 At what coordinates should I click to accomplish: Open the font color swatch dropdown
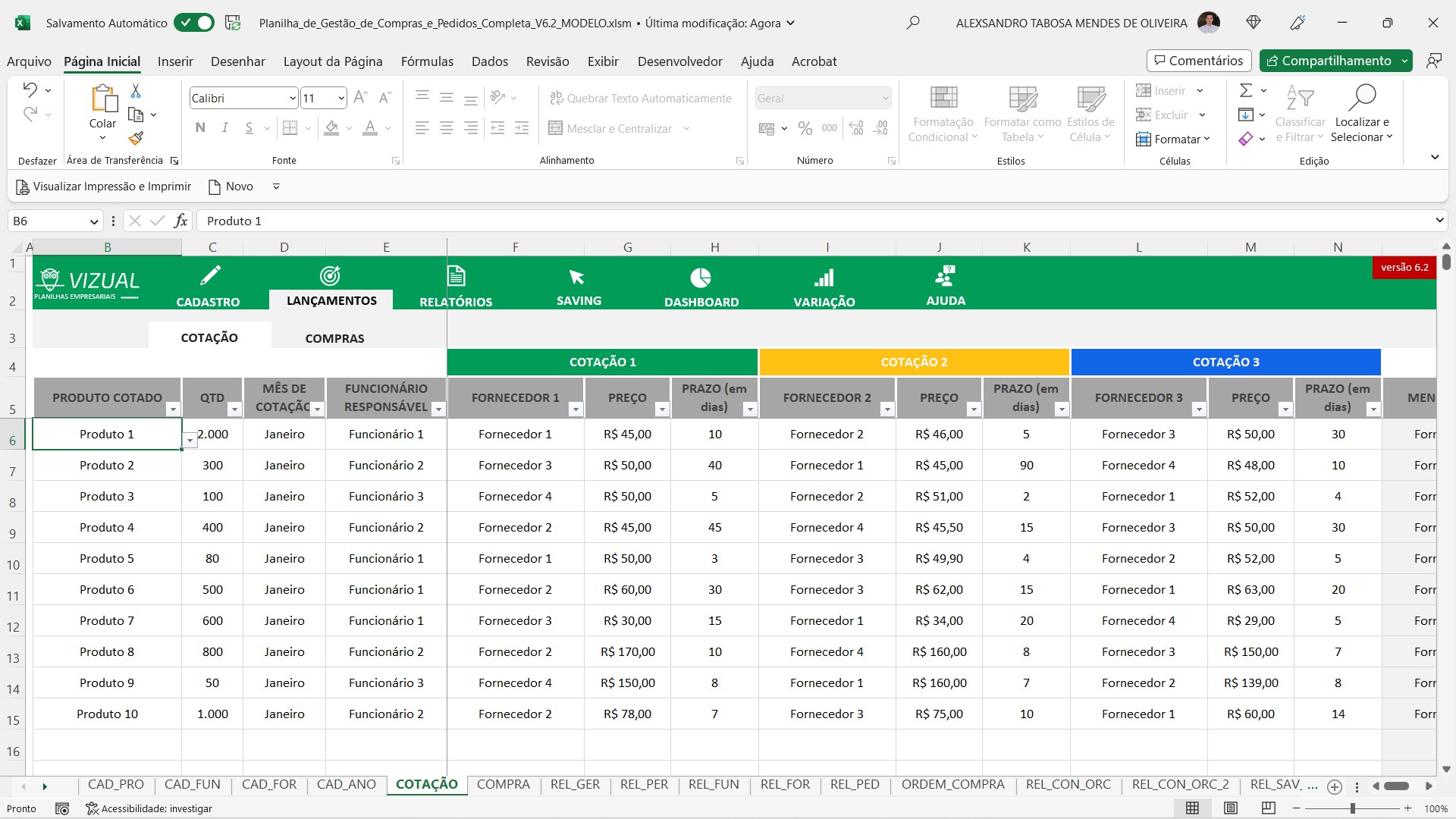pyautogui.click(x=389, y=128)
